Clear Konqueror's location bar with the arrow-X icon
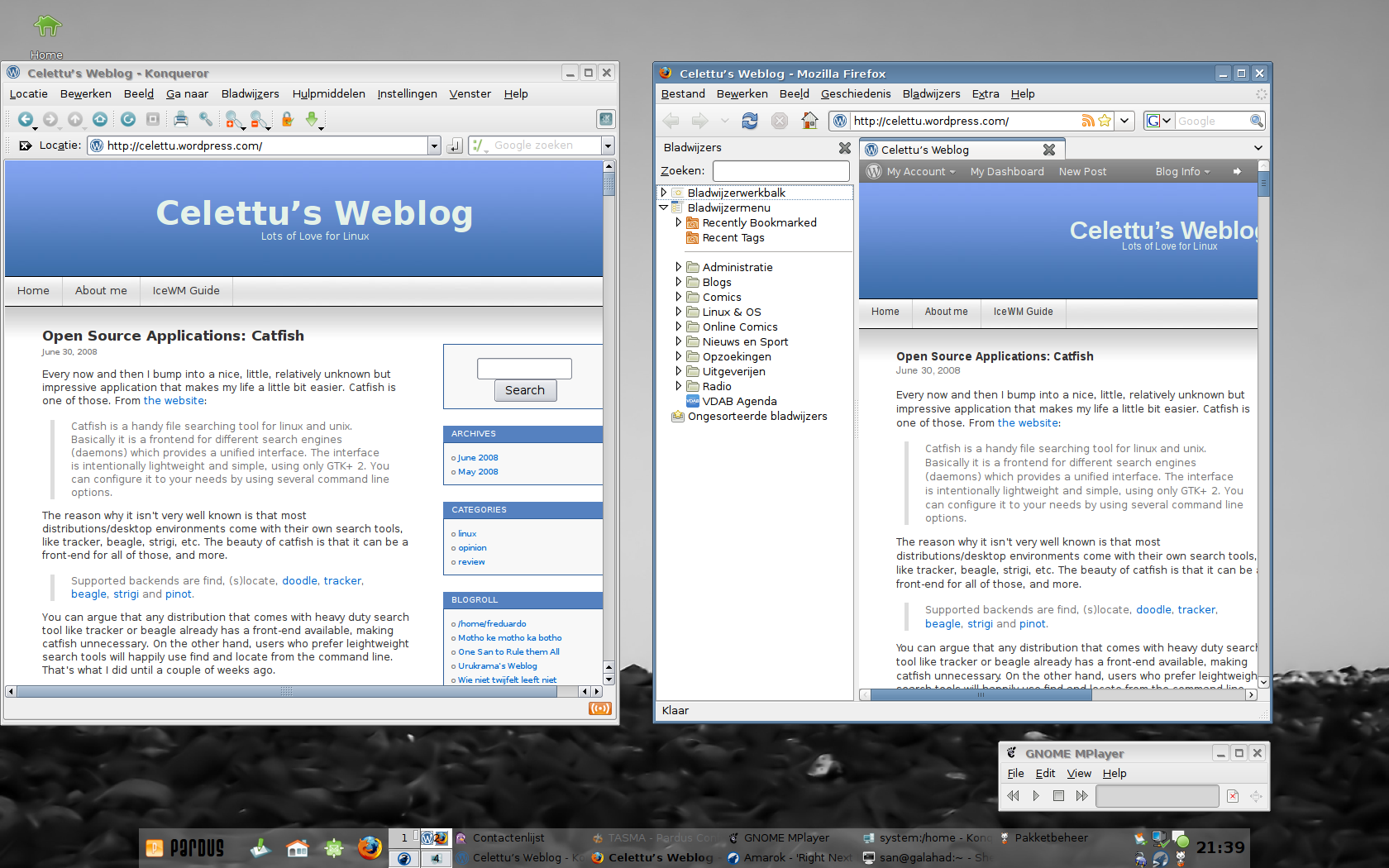The image size is (1389, 868). [26, 145]
